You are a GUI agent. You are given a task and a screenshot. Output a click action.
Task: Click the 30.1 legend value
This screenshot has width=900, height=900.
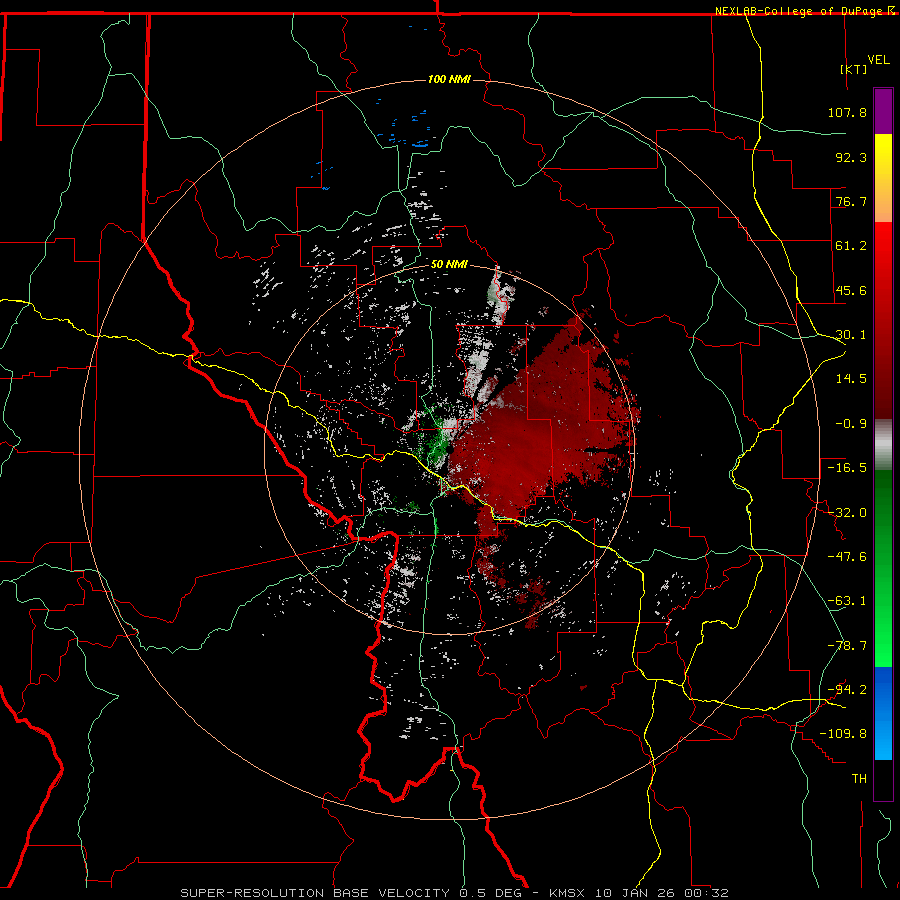pos(851,335)
